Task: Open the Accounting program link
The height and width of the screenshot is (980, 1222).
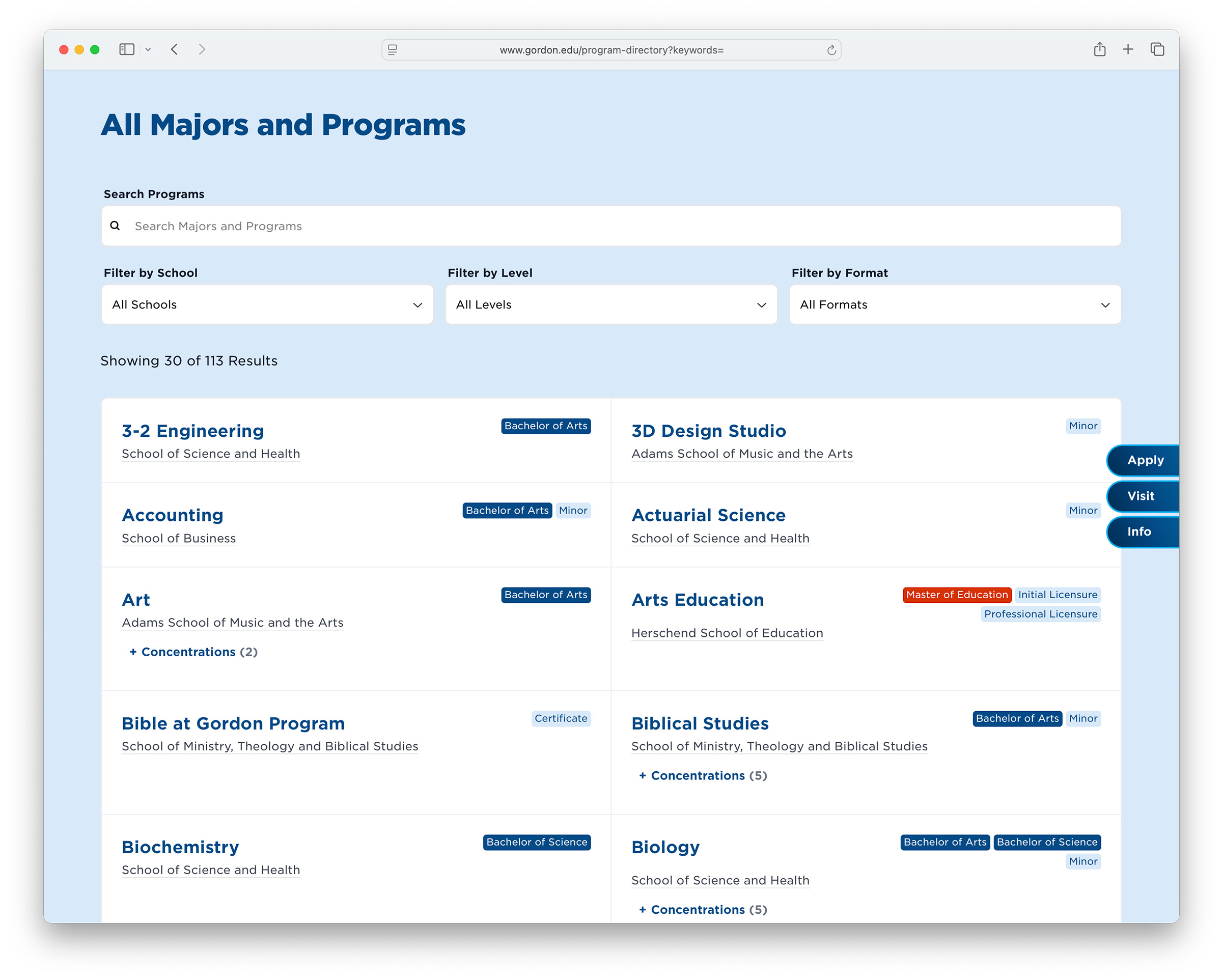Action: pyautogui.click(x=172, y=515)
